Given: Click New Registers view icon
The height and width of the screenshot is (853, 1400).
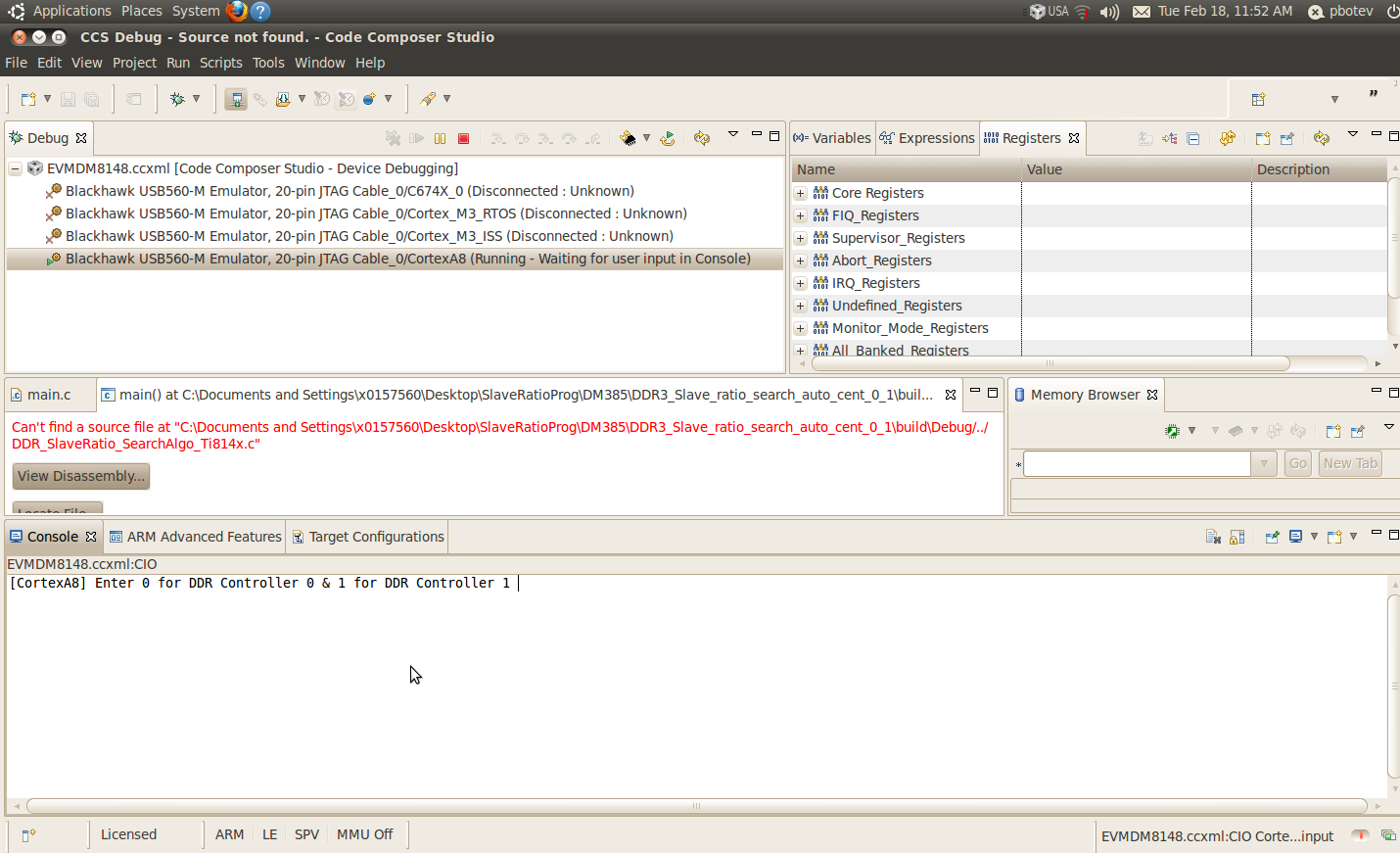Looking at the screenshot, I should 1263,139.
